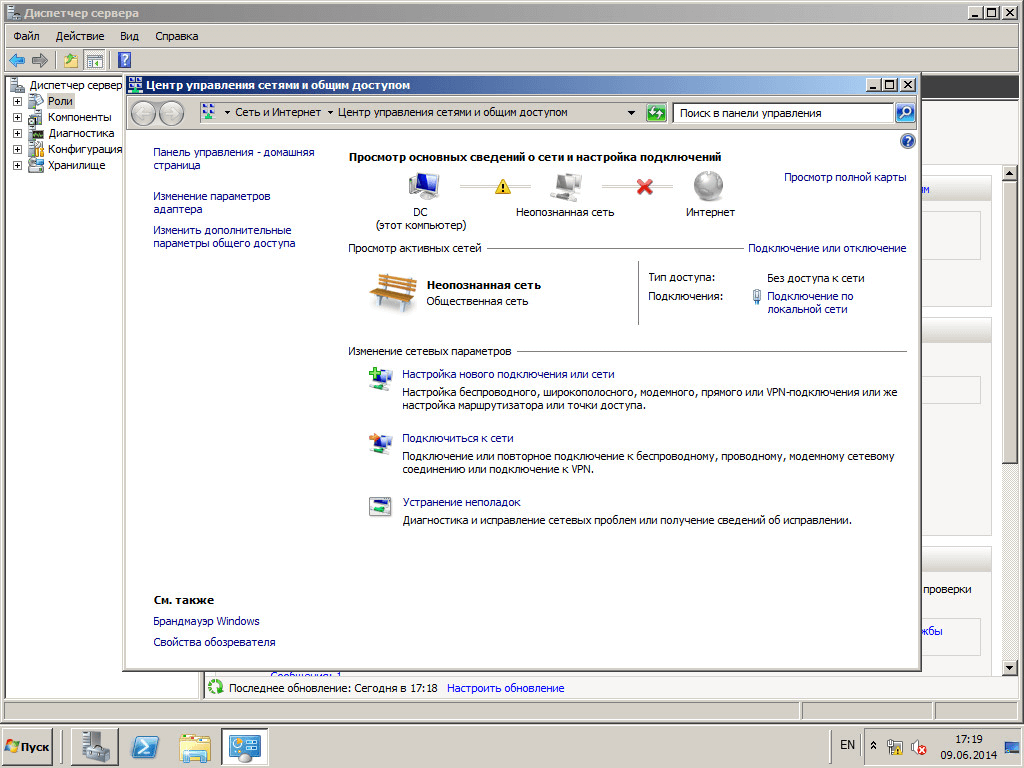Click the refresh icon next to address bar

click(656, 113)
